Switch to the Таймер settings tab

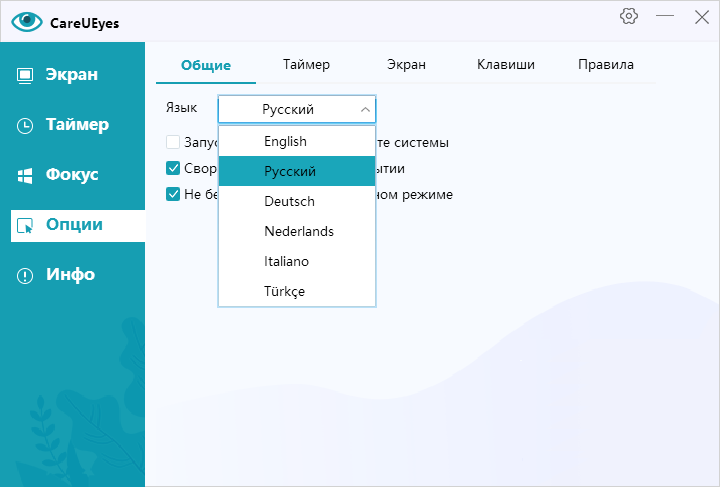tap(306, 65)
